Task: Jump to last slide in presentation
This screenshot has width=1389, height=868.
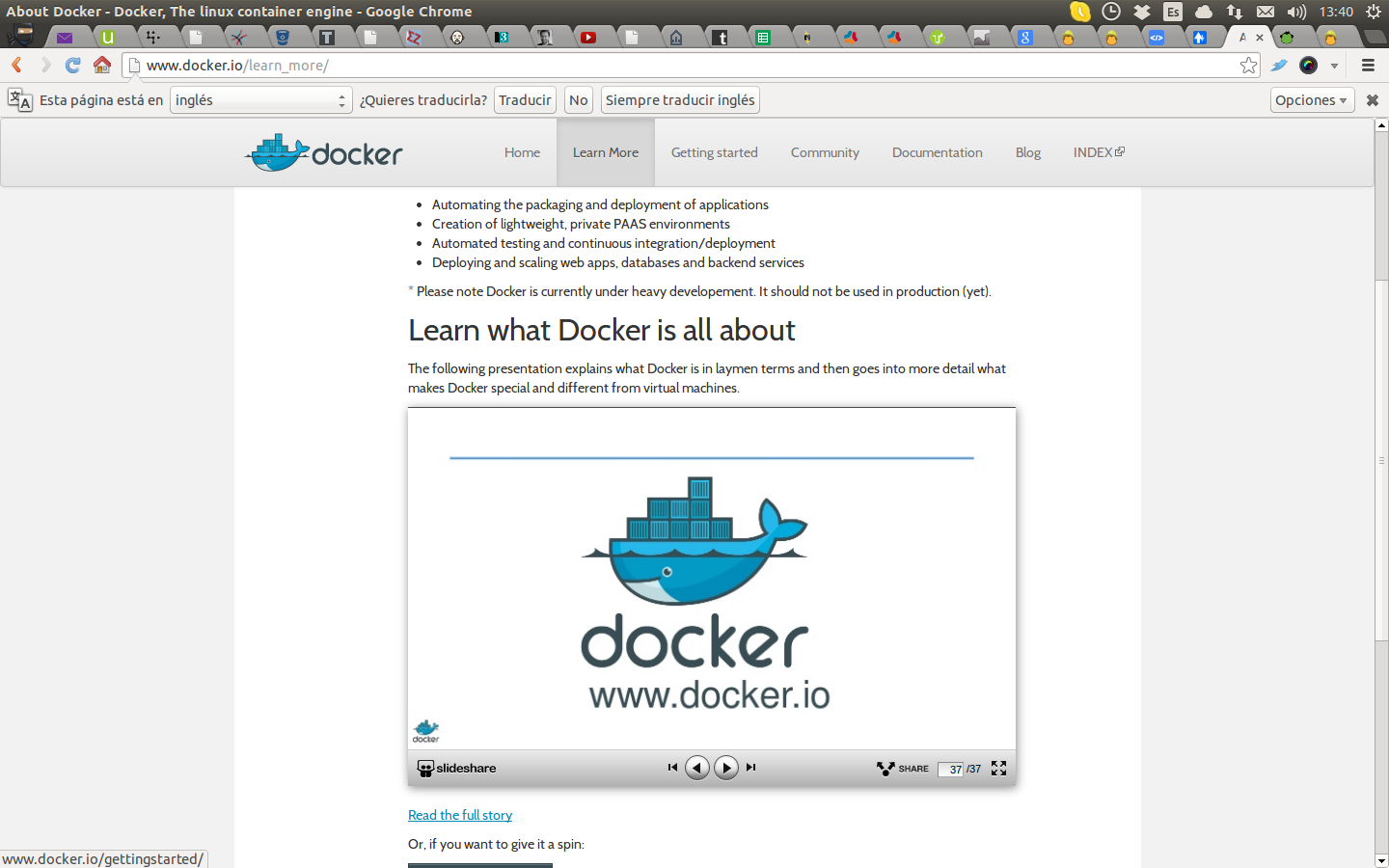Action: pos(751,768)
